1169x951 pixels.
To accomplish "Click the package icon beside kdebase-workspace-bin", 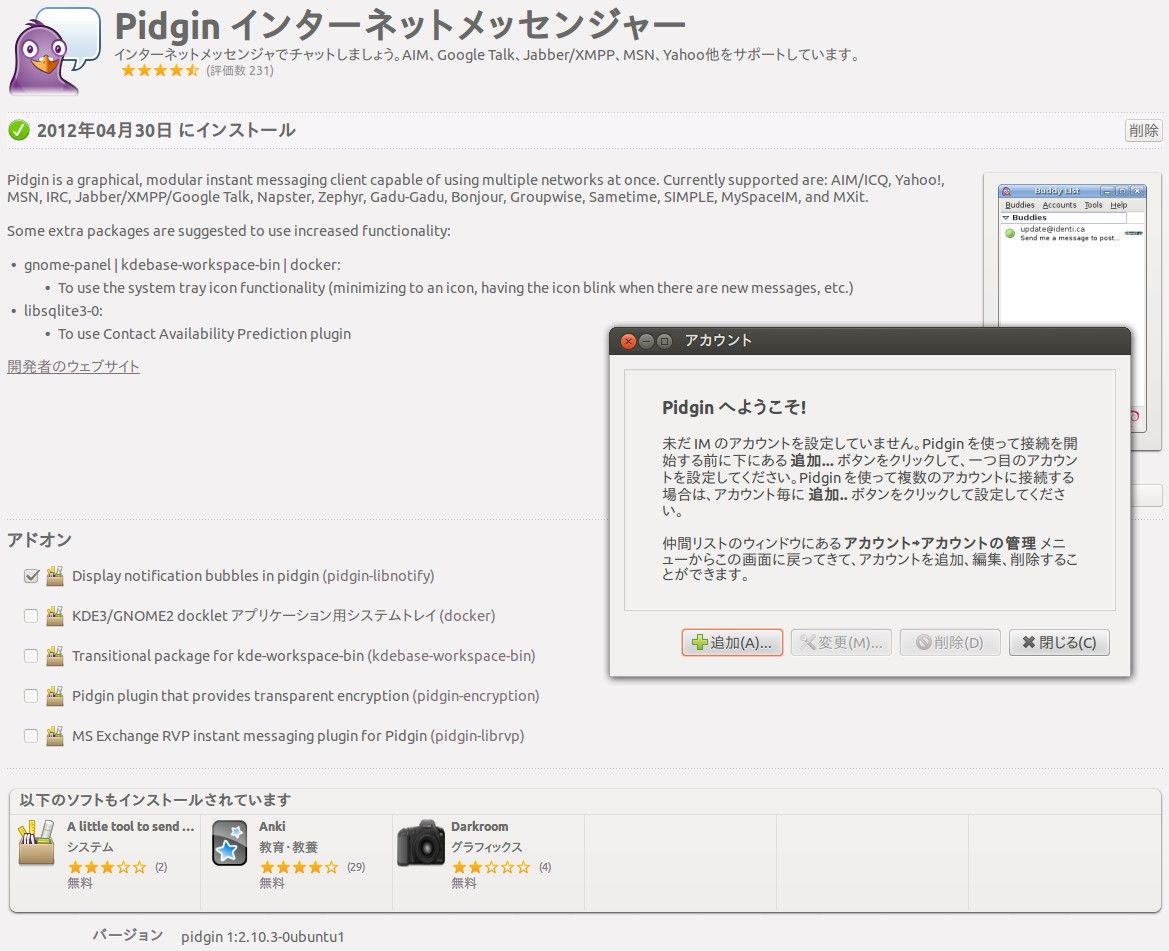I will point(54,656).
